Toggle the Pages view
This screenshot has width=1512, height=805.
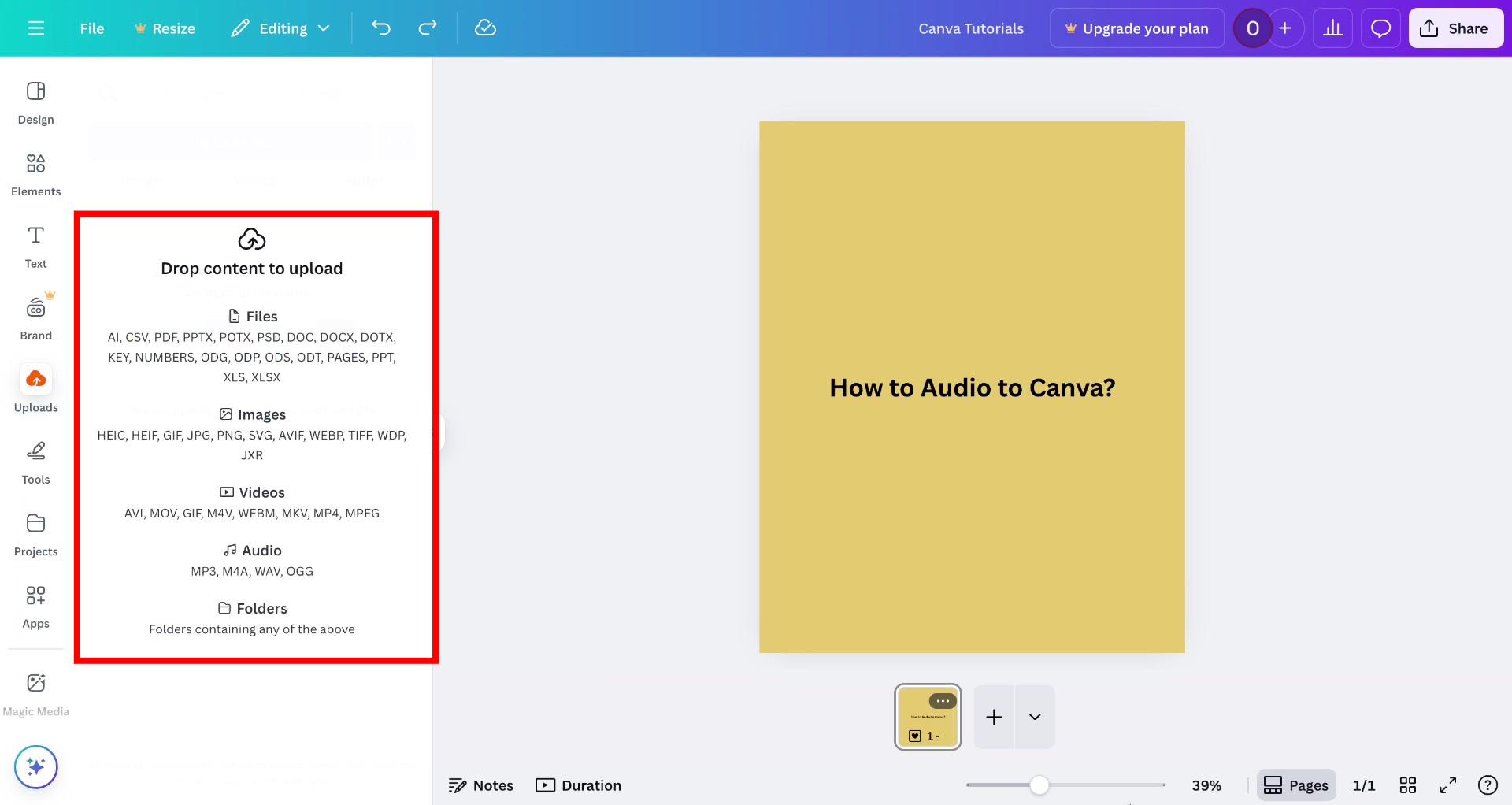(1295, 785)
